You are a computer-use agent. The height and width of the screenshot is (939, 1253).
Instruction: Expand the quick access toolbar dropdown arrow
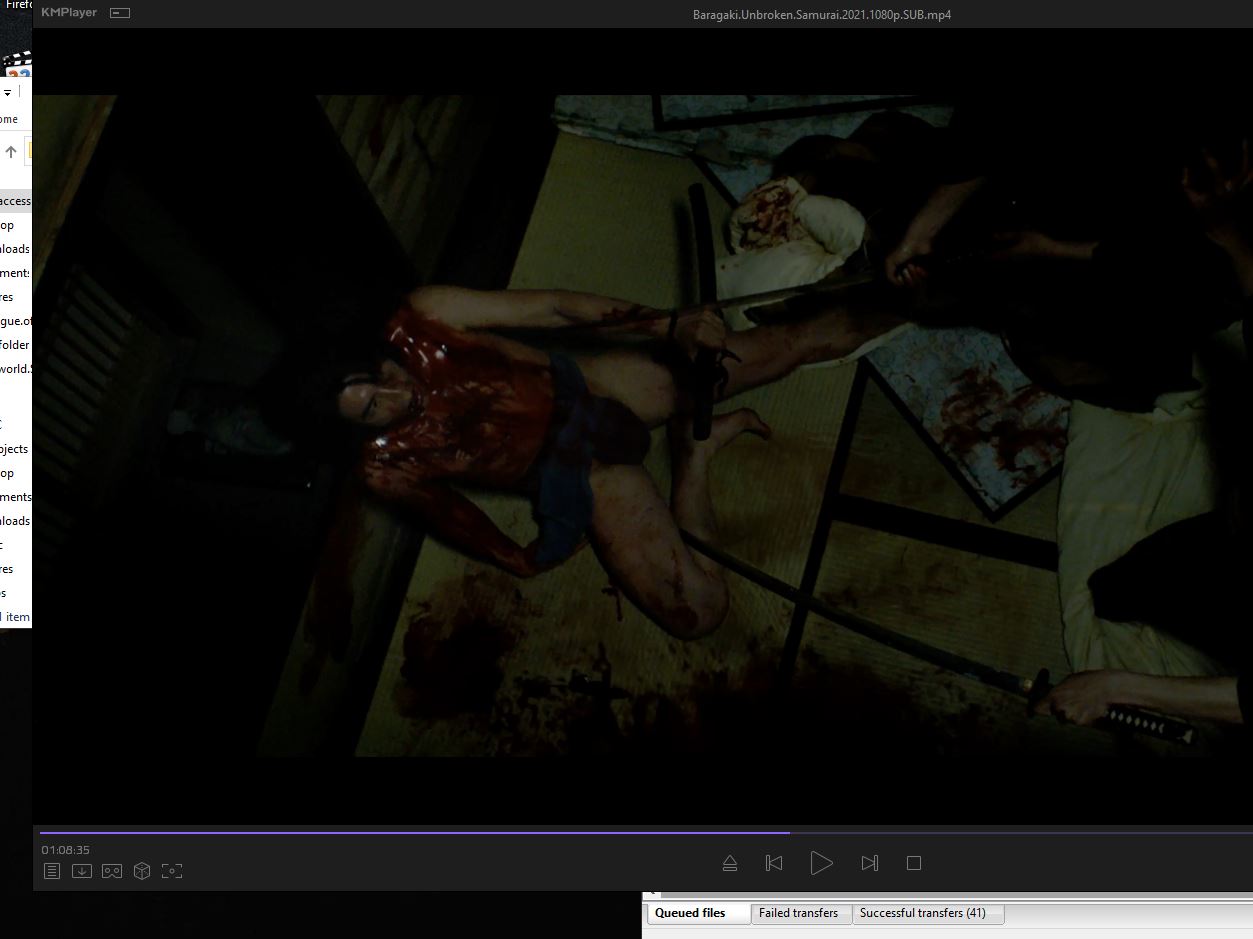click(7, 92)
